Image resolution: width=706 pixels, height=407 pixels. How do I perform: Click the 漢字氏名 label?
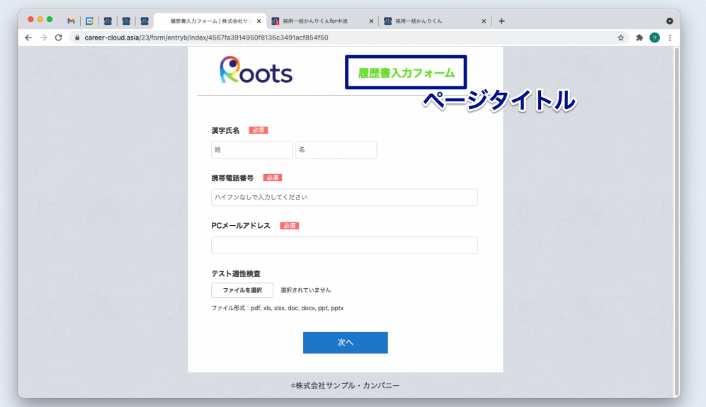point(226,131)
